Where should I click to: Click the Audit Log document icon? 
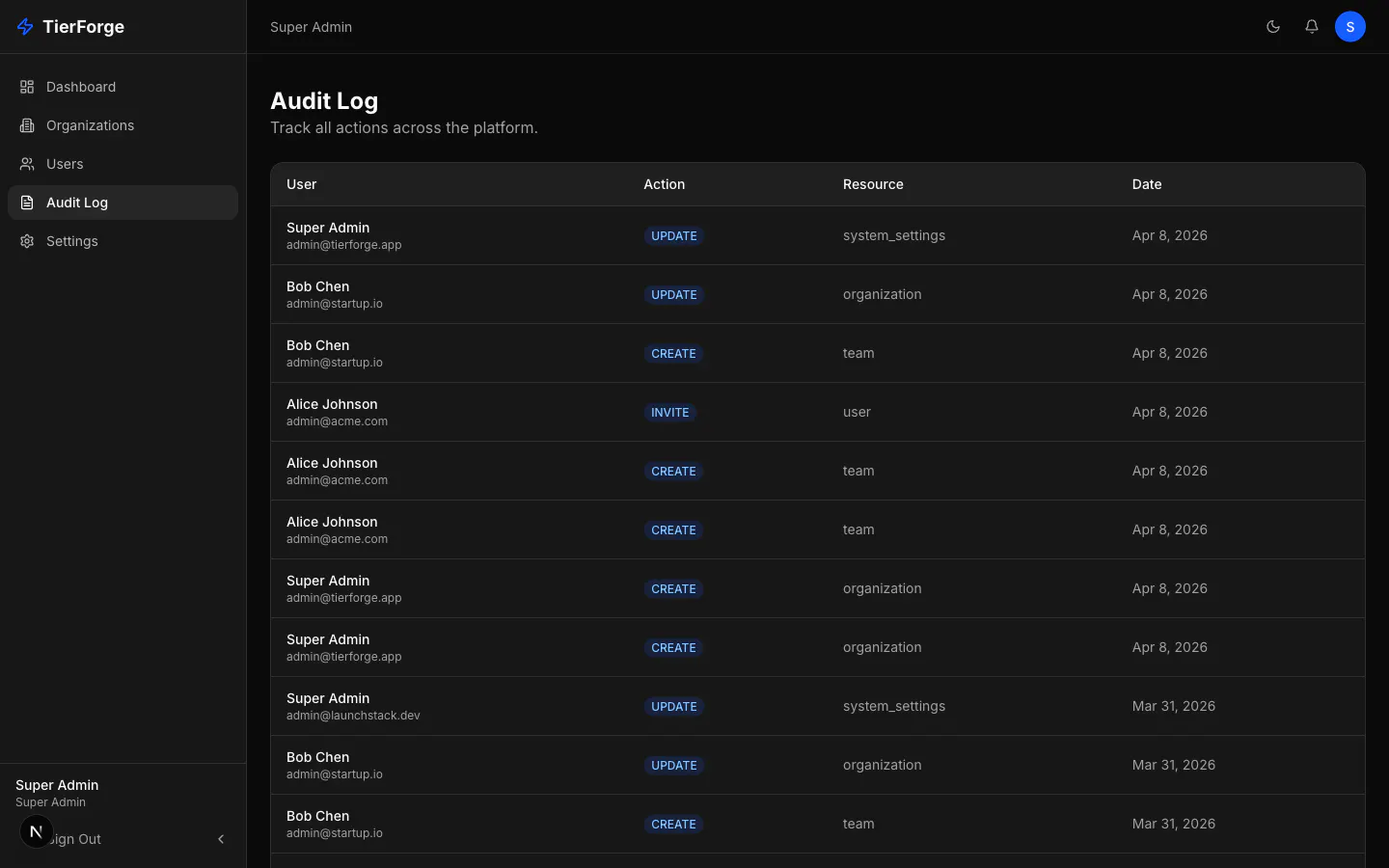(x=27, y=203)
